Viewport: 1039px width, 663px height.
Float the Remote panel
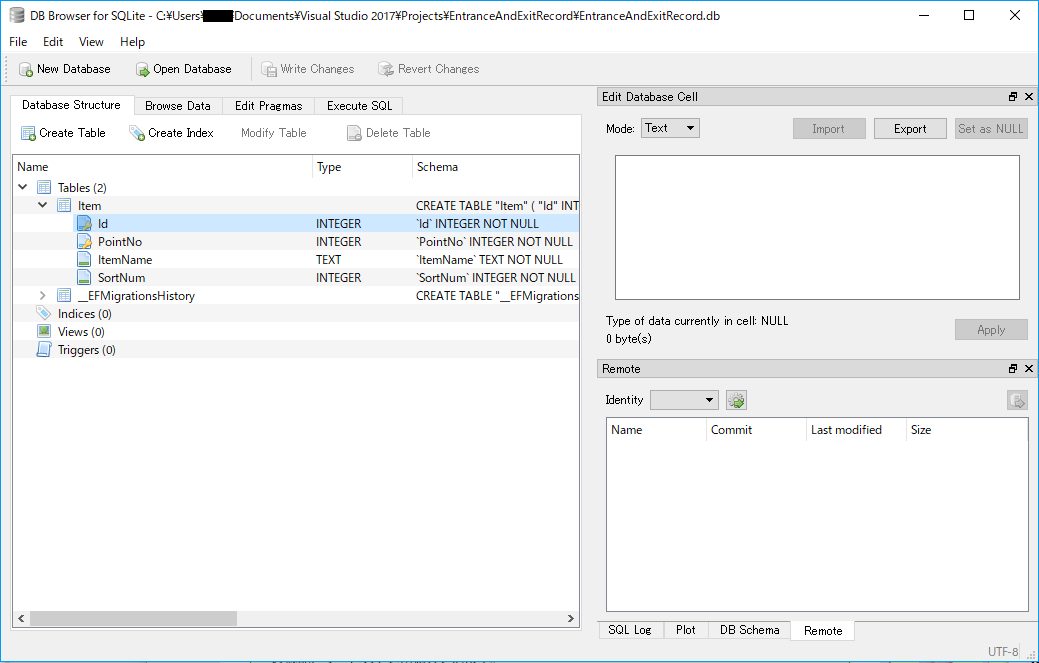coord(1012,368)
